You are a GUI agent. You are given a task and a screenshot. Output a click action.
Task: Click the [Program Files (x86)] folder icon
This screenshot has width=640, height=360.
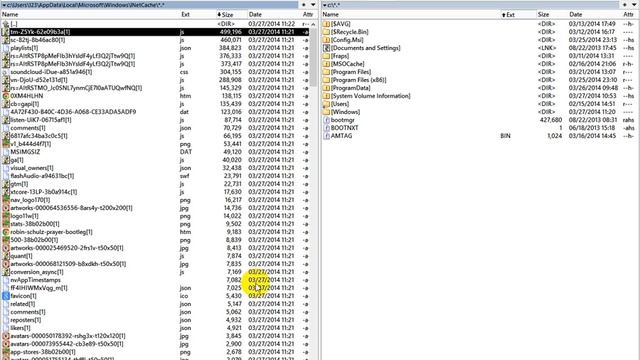pyautogui.click(x=326, y=80)
